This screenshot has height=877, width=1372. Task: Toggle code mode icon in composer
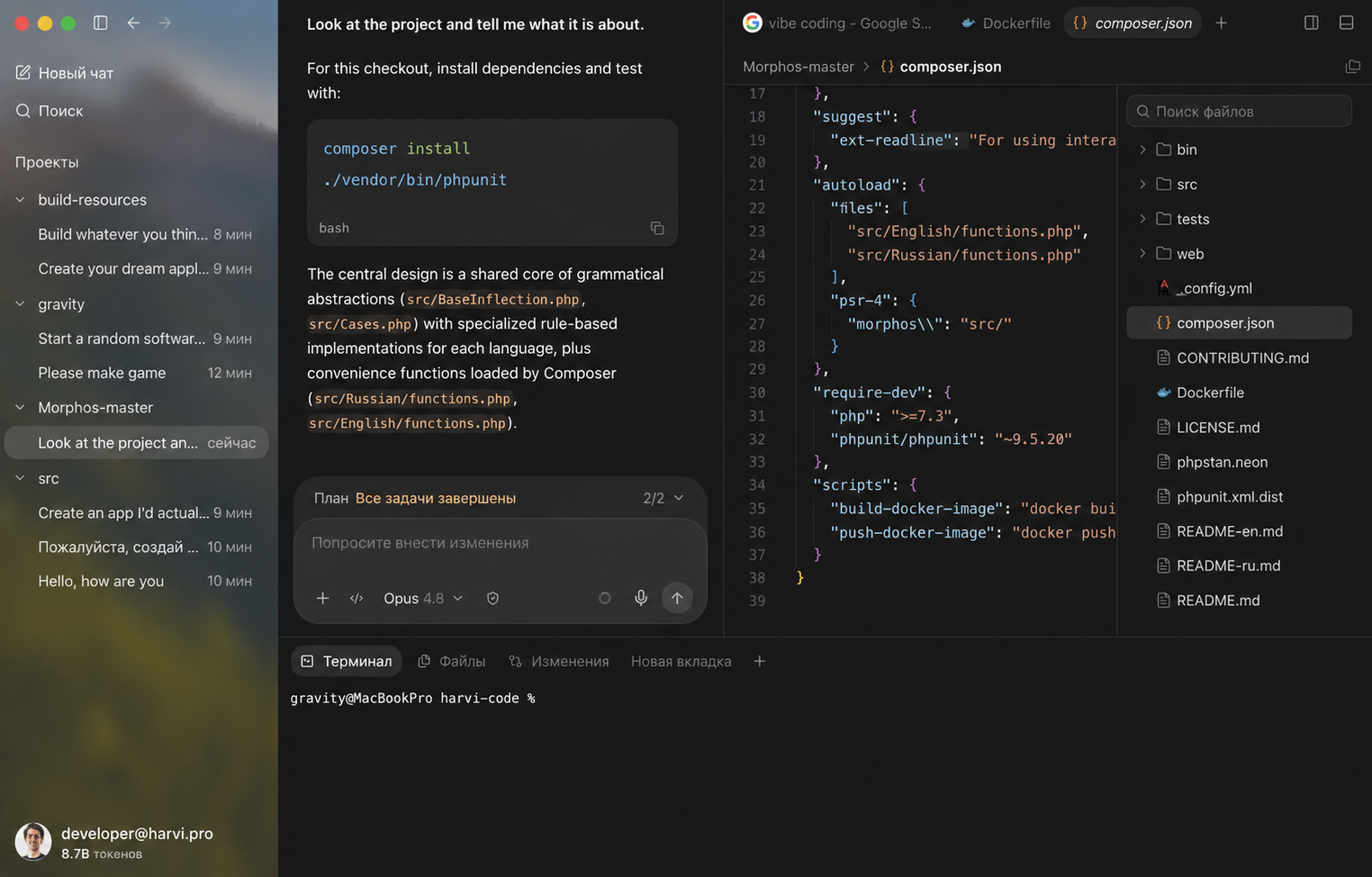[x=357, y=598]
